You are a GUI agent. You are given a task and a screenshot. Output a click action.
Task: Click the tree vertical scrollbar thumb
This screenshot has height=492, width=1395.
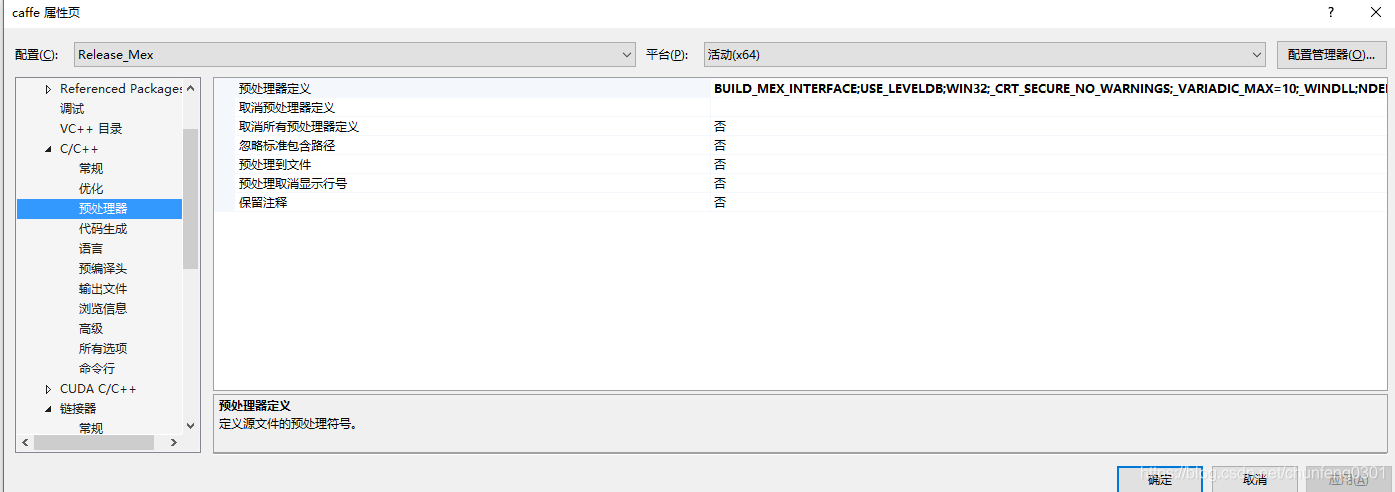click(x=191, y=199)
